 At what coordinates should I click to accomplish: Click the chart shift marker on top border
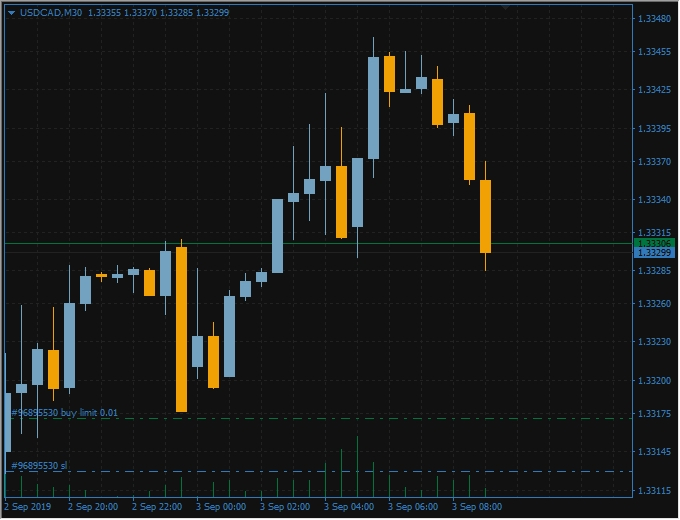(506, 8)
